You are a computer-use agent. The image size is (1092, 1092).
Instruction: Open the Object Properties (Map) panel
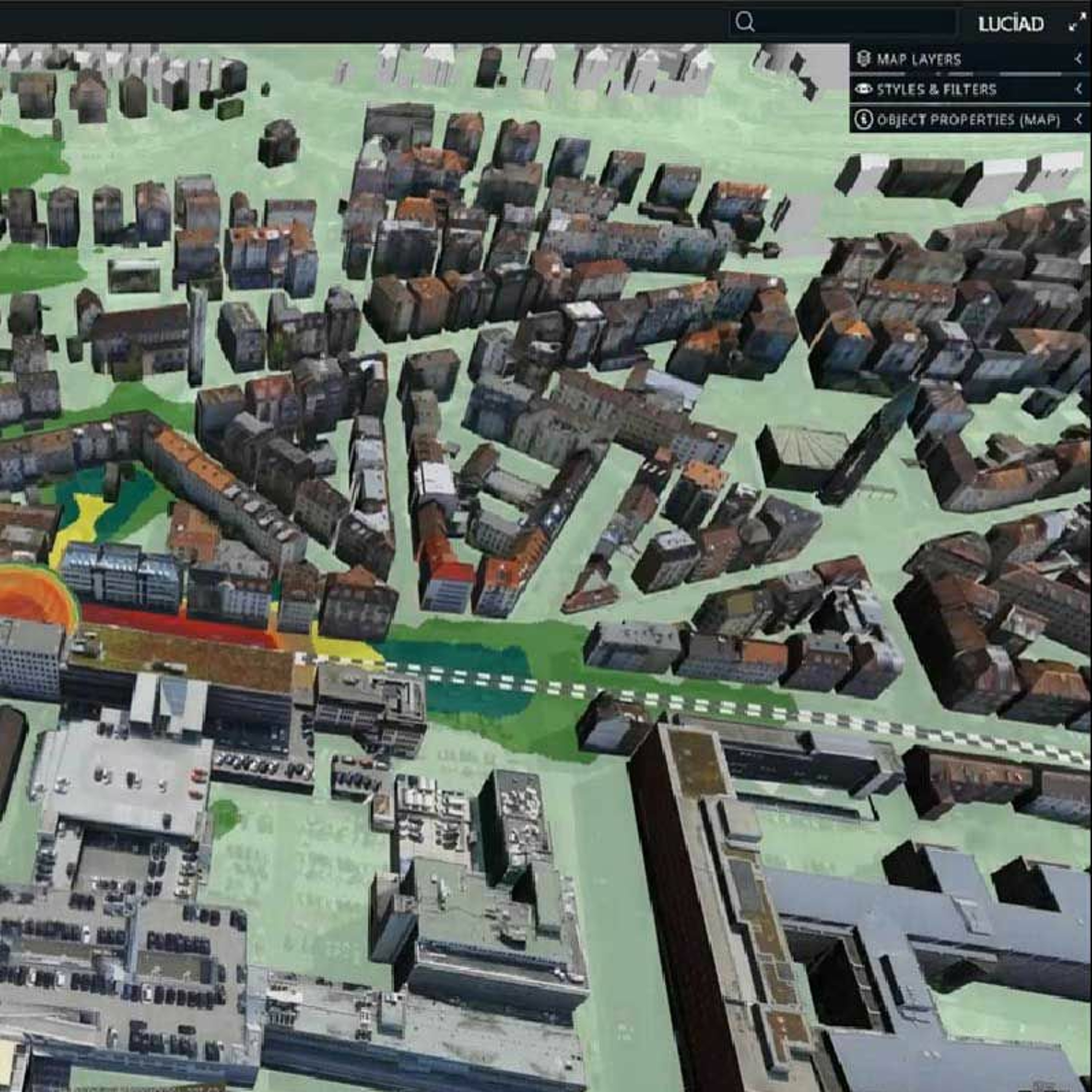[x=970, y=119]
